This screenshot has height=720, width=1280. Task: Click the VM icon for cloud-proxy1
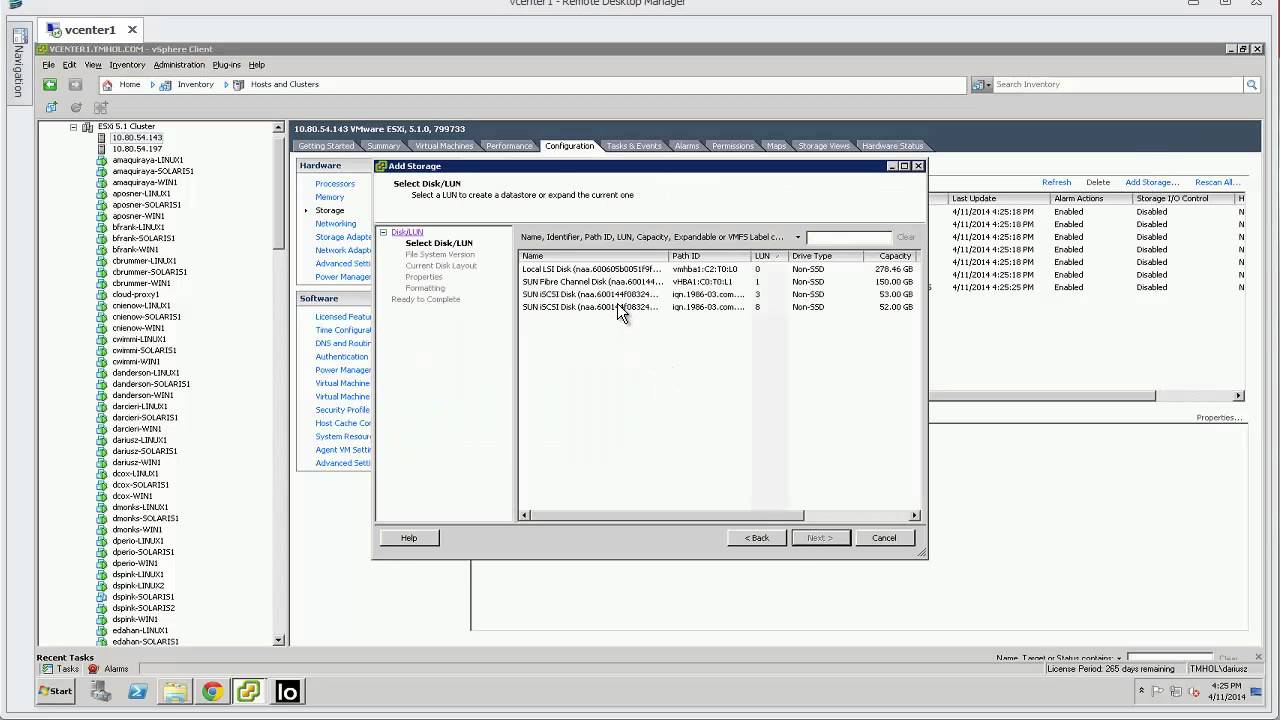coord(102,295)
